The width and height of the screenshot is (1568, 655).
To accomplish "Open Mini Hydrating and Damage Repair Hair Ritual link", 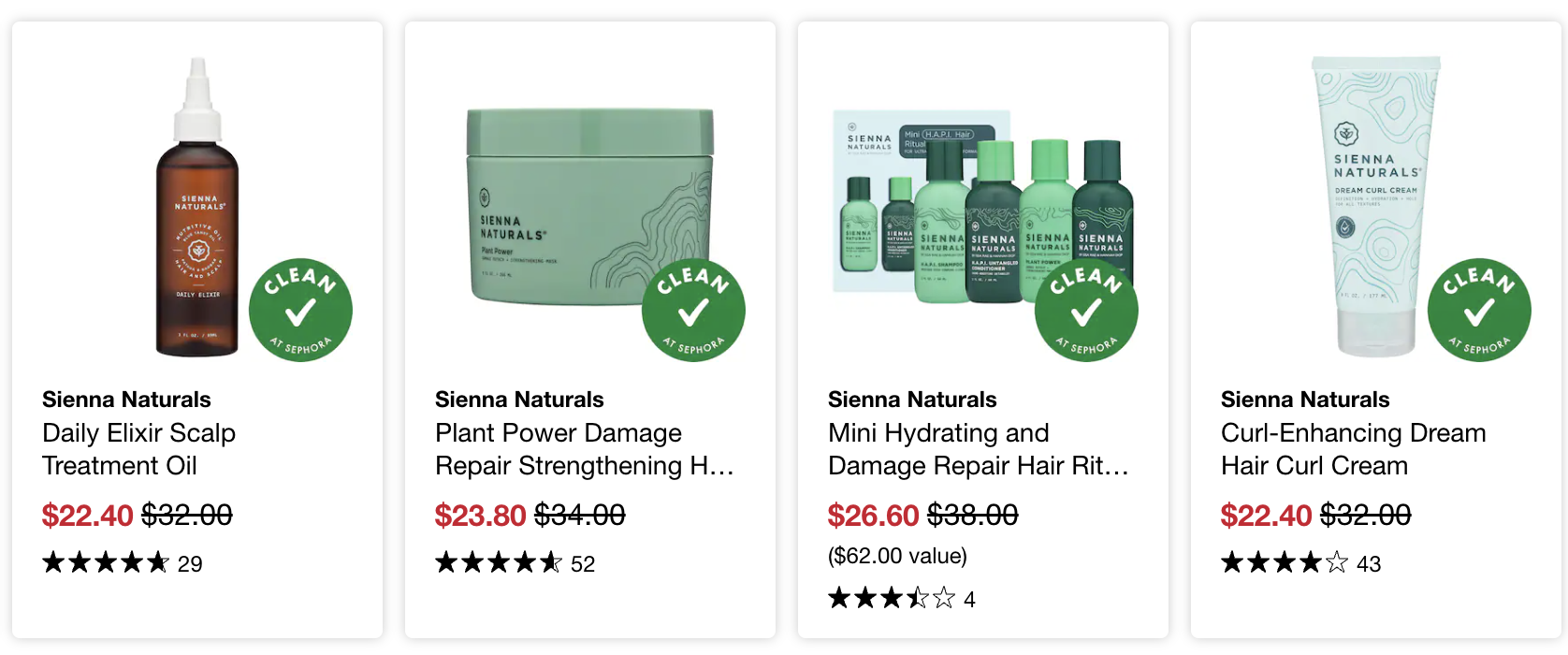I will click(x=979, y=449).
